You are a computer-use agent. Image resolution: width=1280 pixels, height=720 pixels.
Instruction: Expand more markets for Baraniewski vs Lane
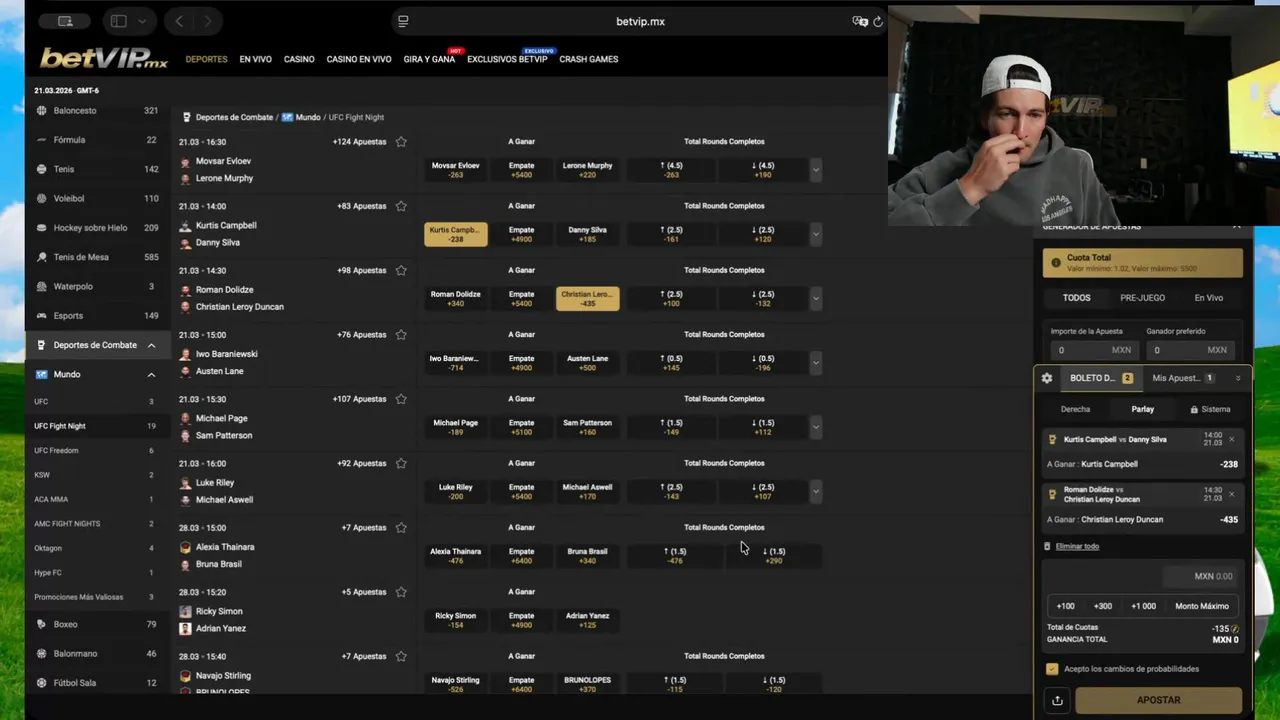[x=815, y=362]
